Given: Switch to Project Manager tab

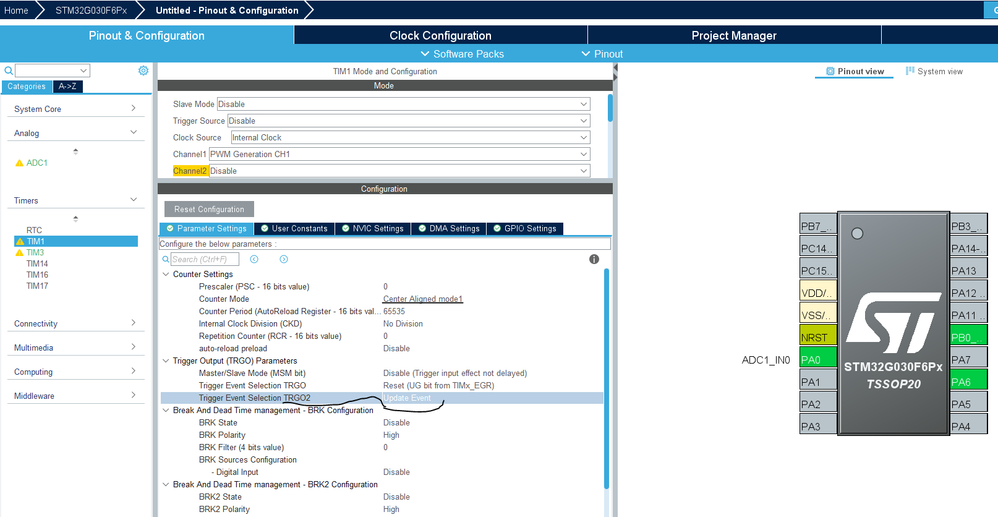Looking at the screenshot, I should pos(734,36).
